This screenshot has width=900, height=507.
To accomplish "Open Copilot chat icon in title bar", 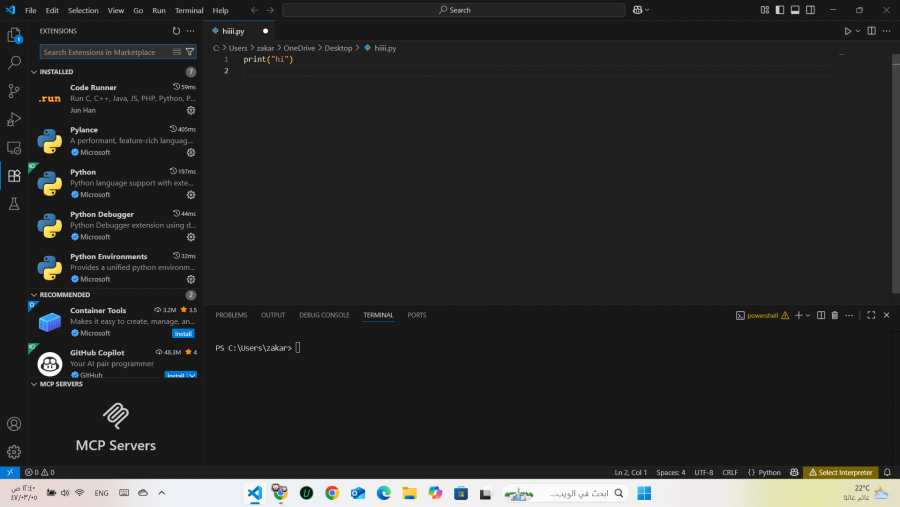I will point(637,10).
